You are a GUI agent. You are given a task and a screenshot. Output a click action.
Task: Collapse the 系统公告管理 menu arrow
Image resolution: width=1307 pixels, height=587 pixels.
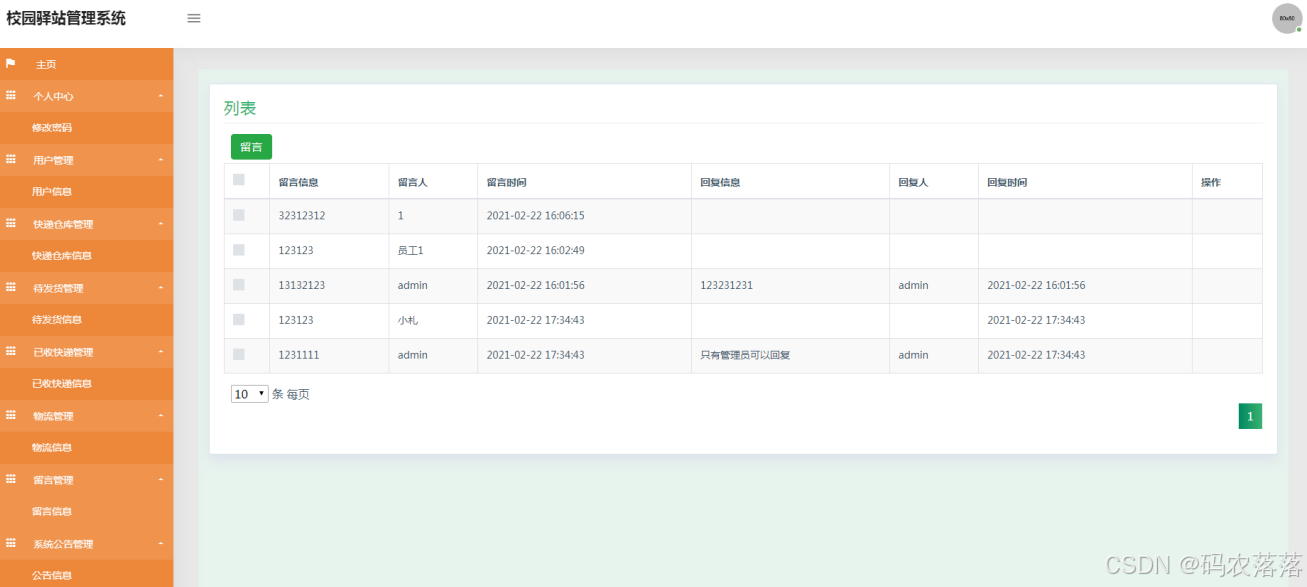pyautogui.click(x=161, y=544)
